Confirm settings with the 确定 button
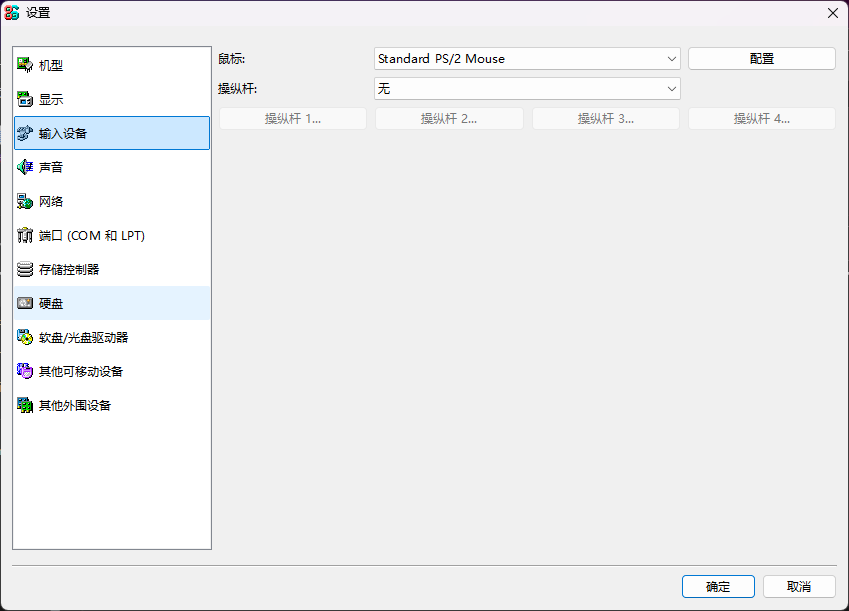This screenshot has height=611, width=849. [718, 587]
